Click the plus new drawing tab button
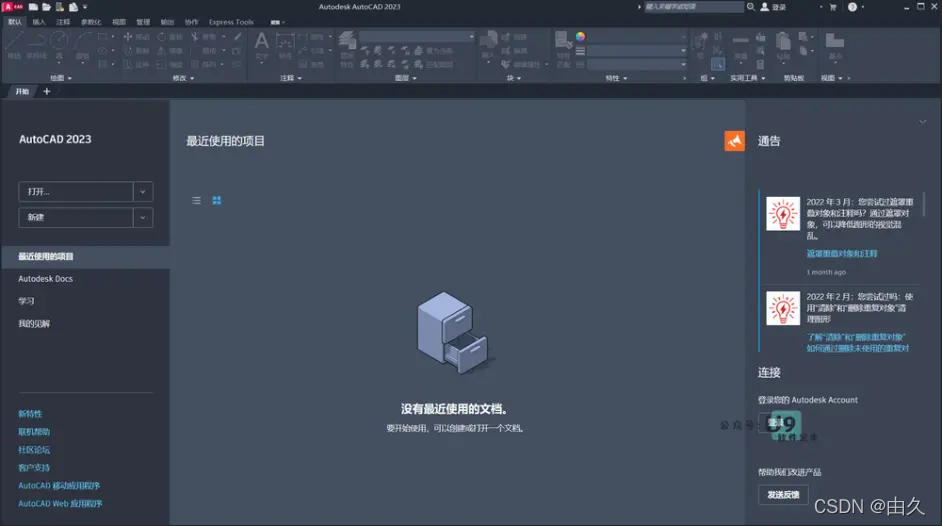Viewport: 942px width, 526px height. pos(47,91)
